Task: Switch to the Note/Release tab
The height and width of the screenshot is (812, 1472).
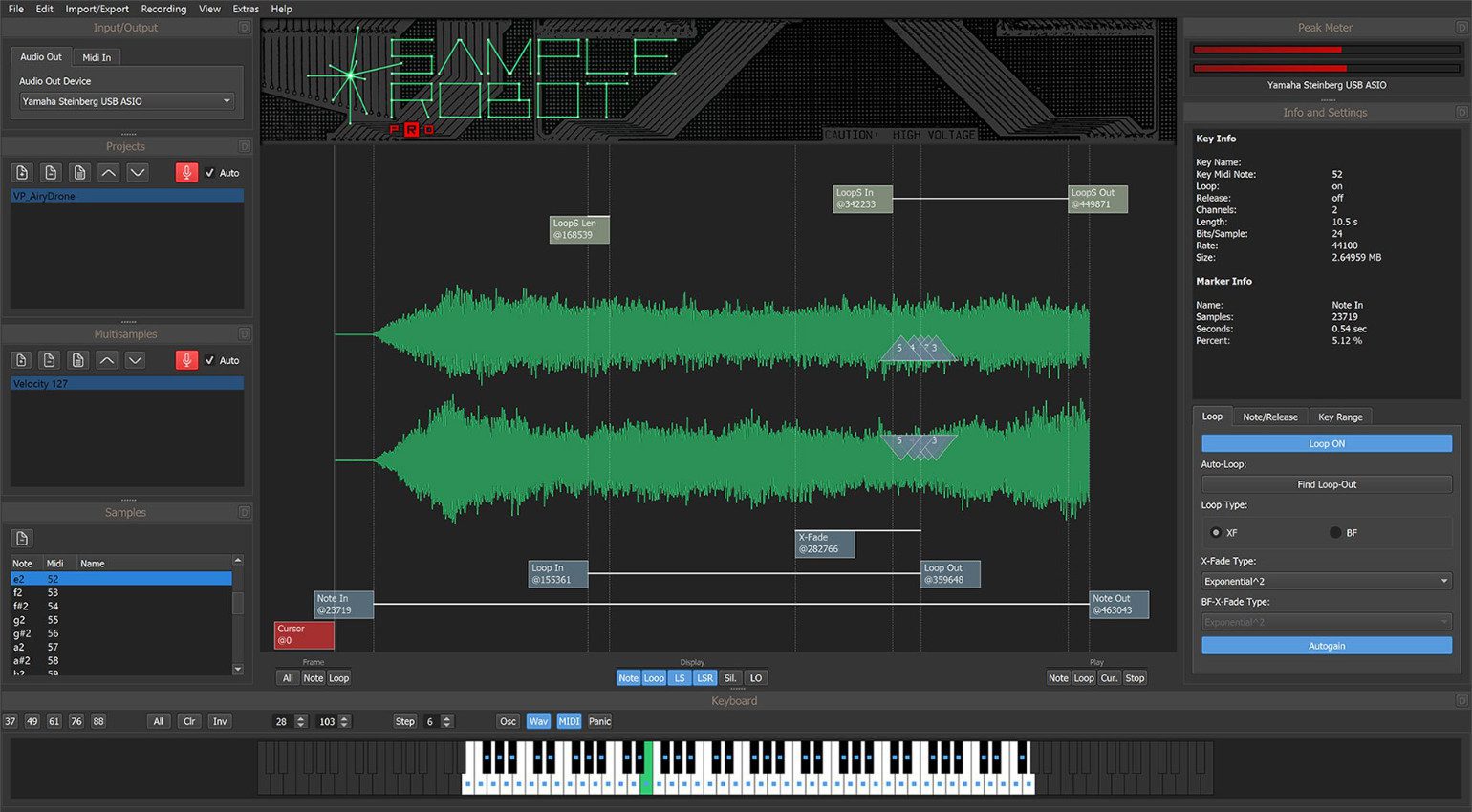Action: (x=1269, y=417)
